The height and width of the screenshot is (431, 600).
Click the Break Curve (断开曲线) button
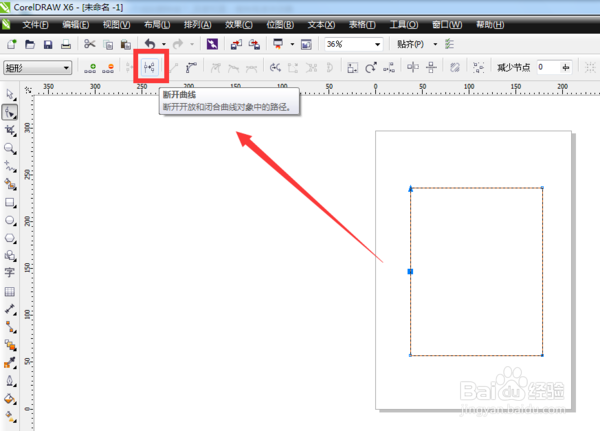coord(149,67)
